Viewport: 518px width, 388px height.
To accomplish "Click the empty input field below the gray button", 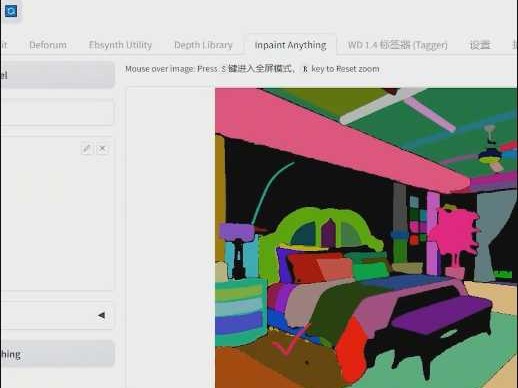I will click(57, 112).
